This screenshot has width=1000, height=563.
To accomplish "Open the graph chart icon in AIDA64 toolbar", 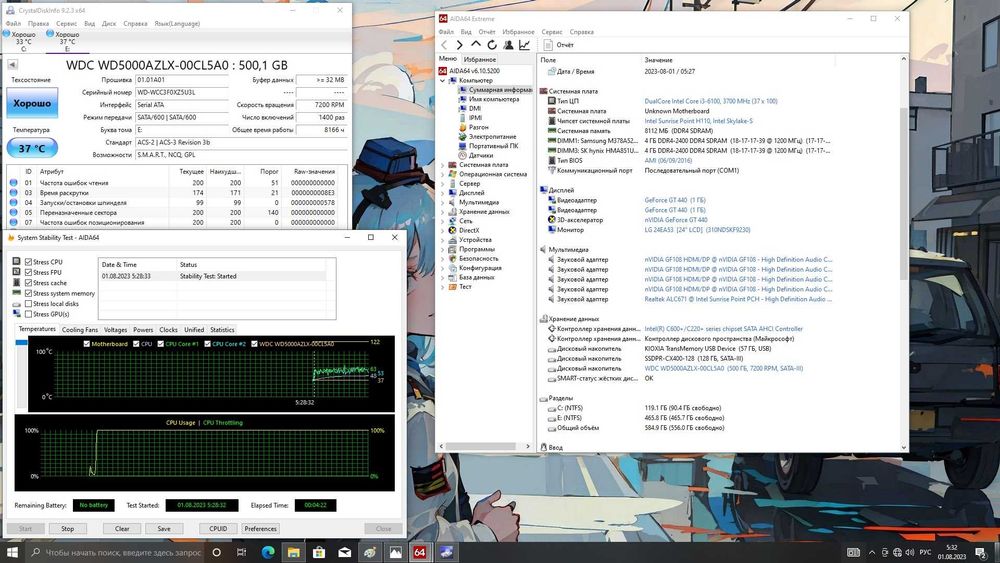I will click(524, 45).
